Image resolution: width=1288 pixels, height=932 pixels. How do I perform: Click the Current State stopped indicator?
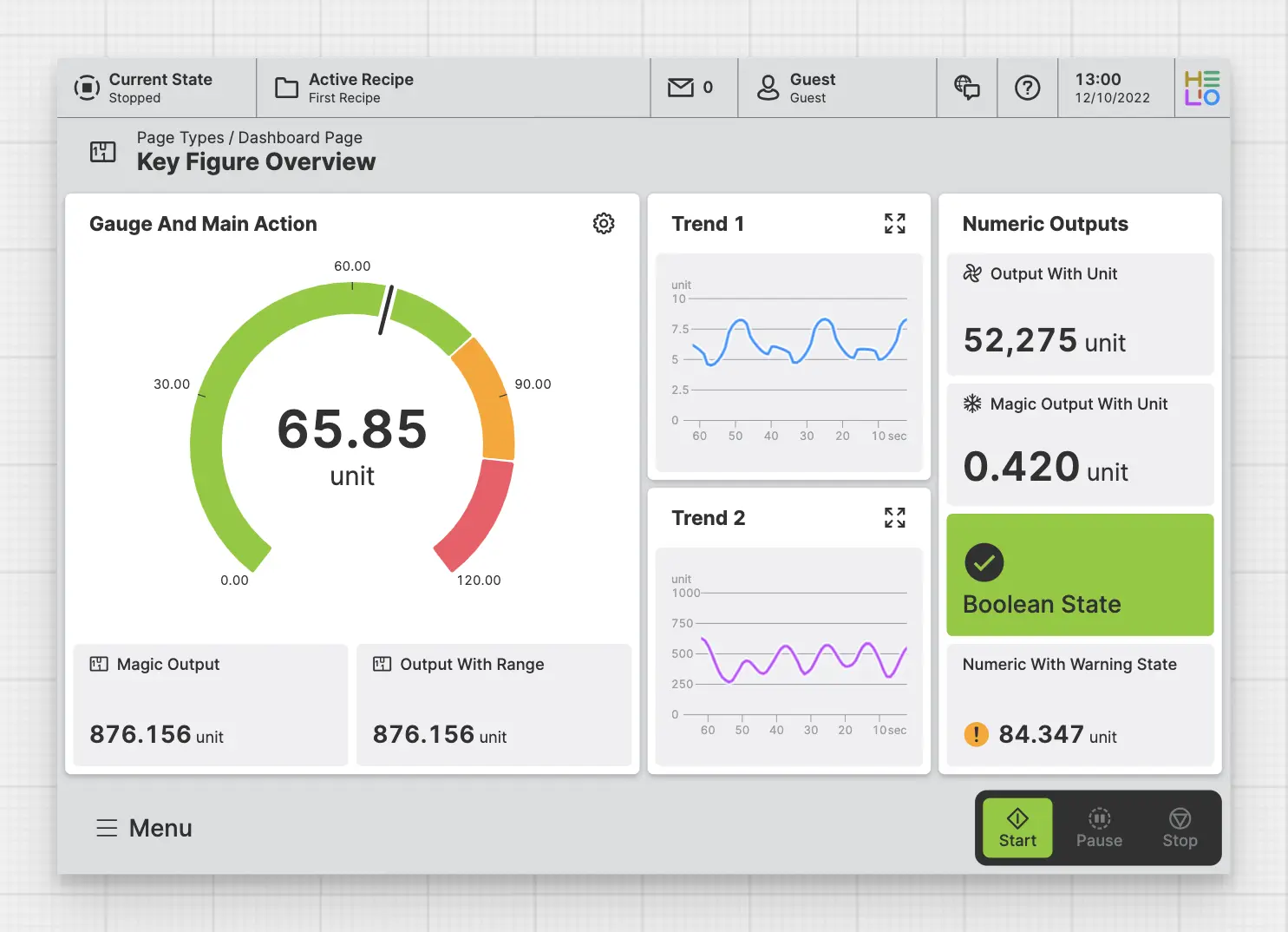[x=87, y=88]
